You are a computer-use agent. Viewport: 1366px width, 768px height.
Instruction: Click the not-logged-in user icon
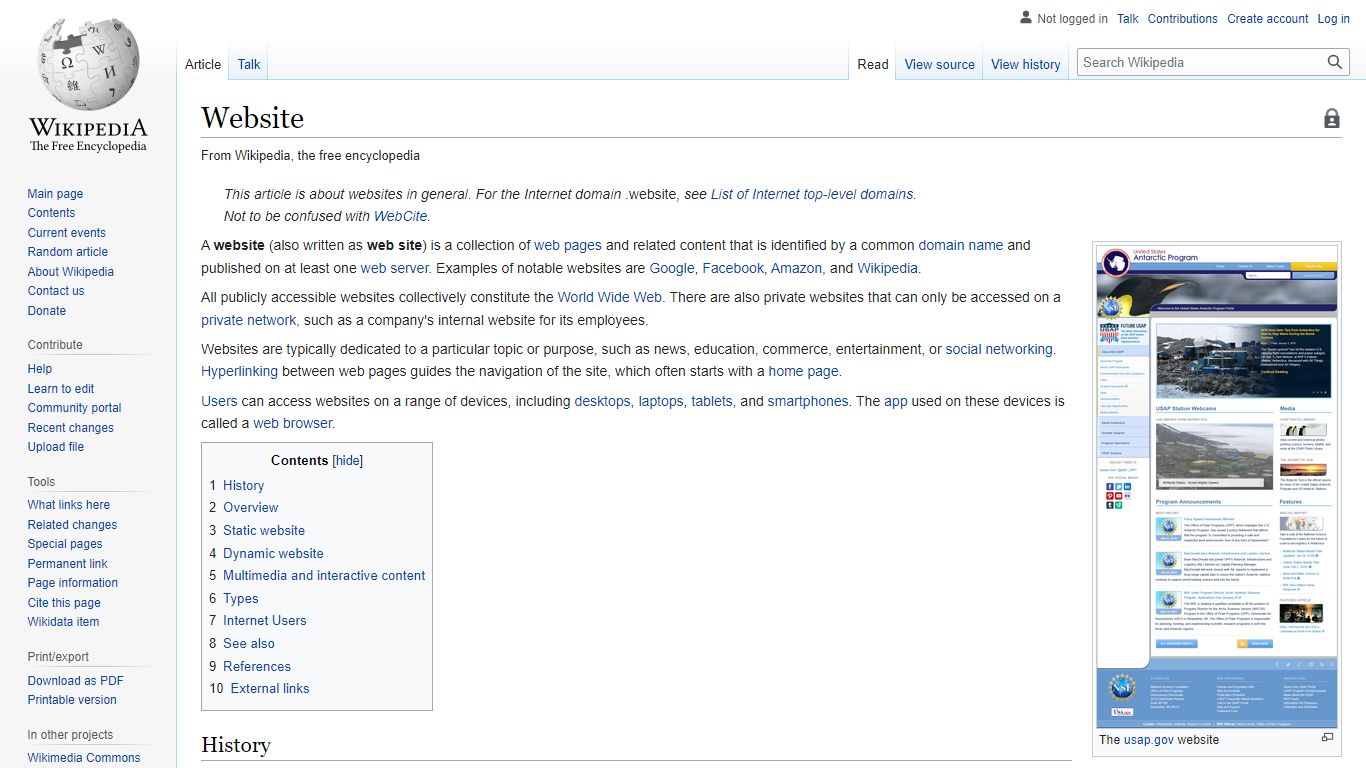1025,18
